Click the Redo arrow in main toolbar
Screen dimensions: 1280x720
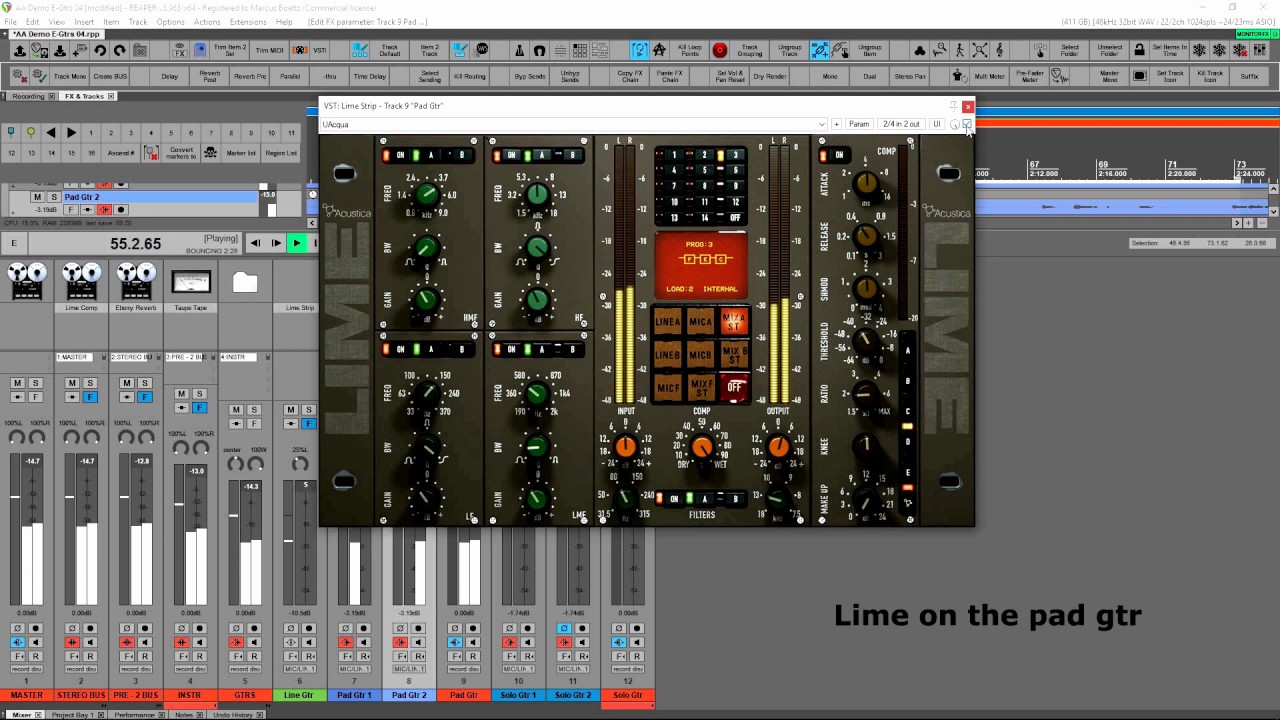(120, 50)
